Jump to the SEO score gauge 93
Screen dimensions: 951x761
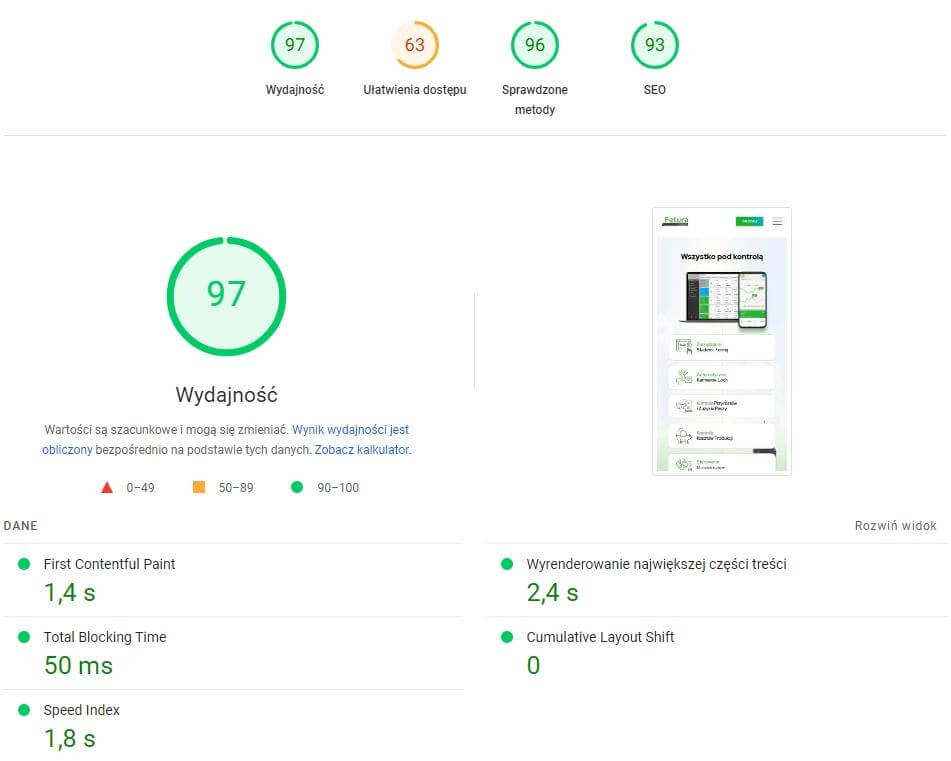[654, 45]
